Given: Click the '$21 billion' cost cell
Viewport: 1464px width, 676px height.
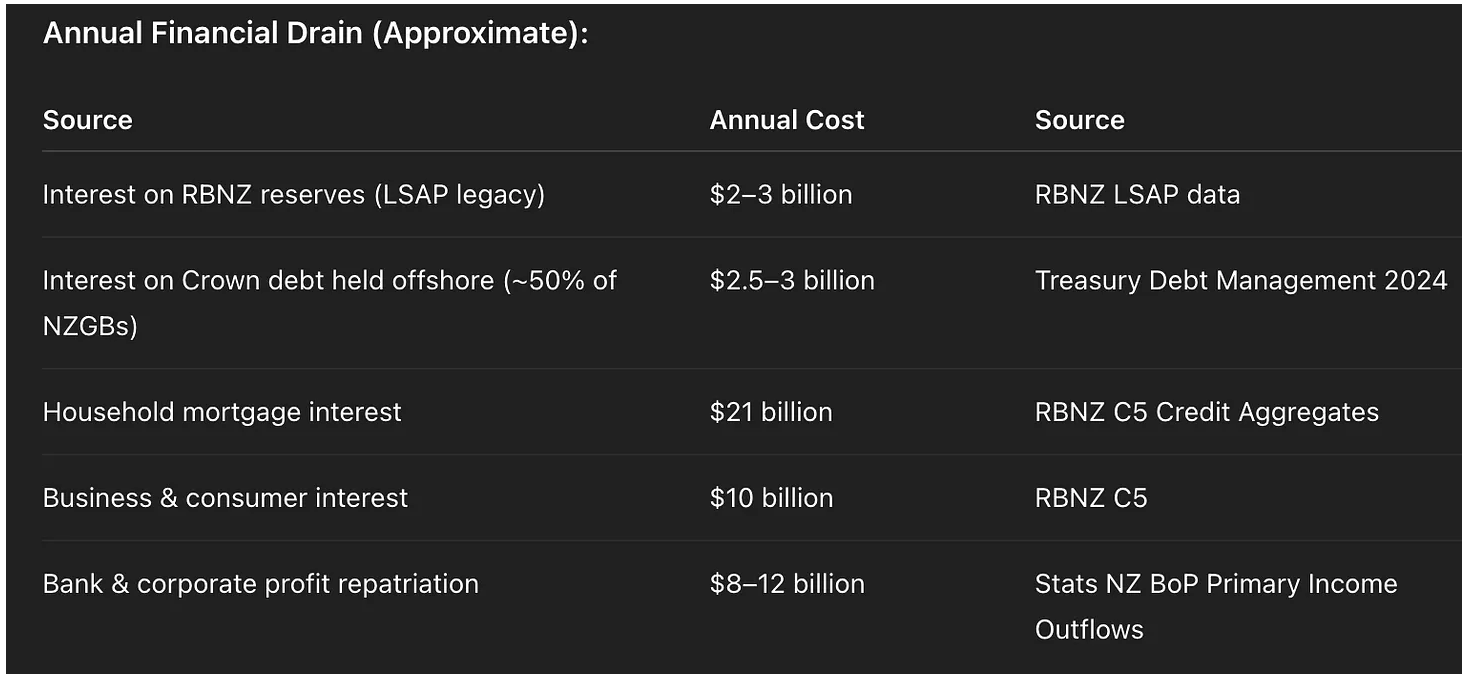Looking at the screenshot, I should (x=770, y=412).
